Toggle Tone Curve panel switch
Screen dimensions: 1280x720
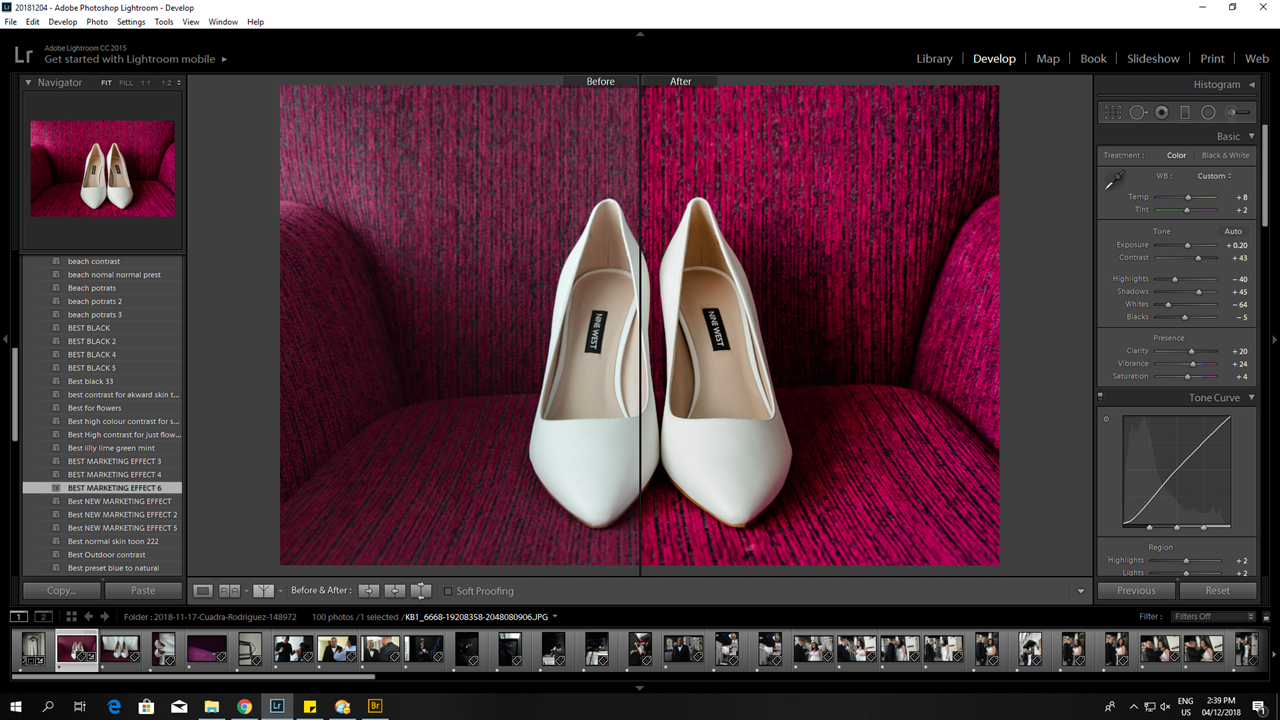click(1100, 397)
